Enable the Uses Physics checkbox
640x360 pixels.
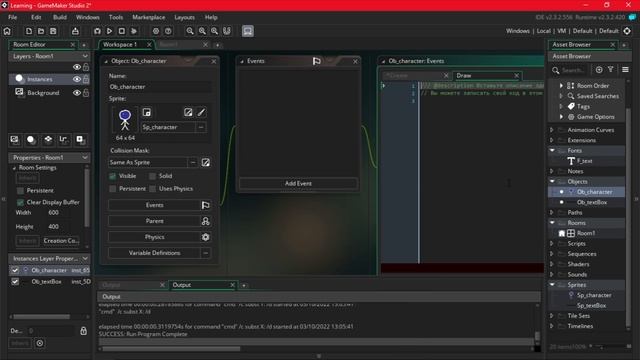pos(152,189)
